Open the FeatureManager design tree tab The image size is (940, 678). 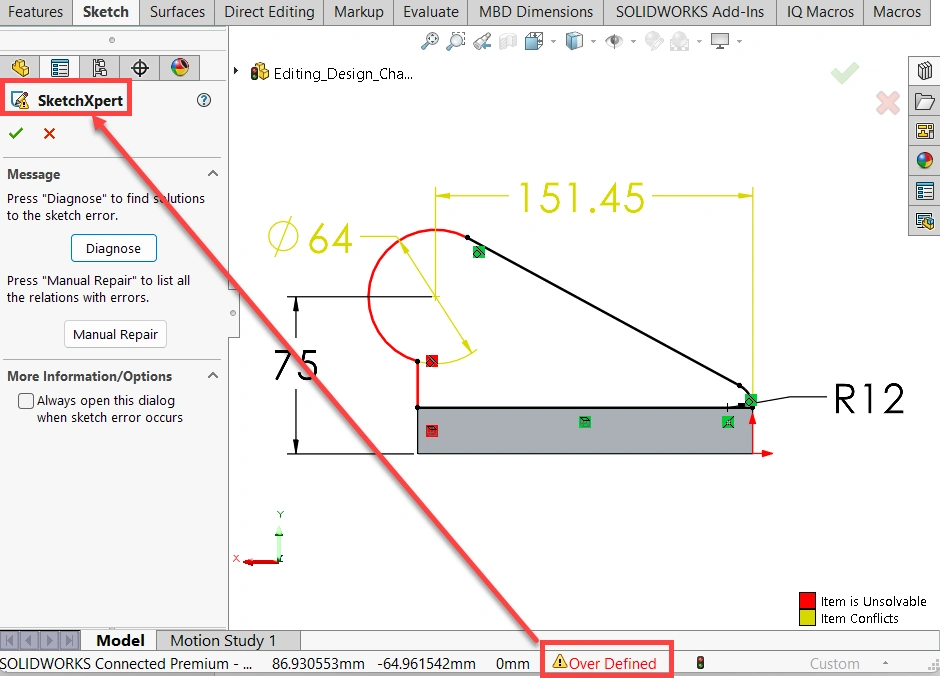[x=20, y=68]
